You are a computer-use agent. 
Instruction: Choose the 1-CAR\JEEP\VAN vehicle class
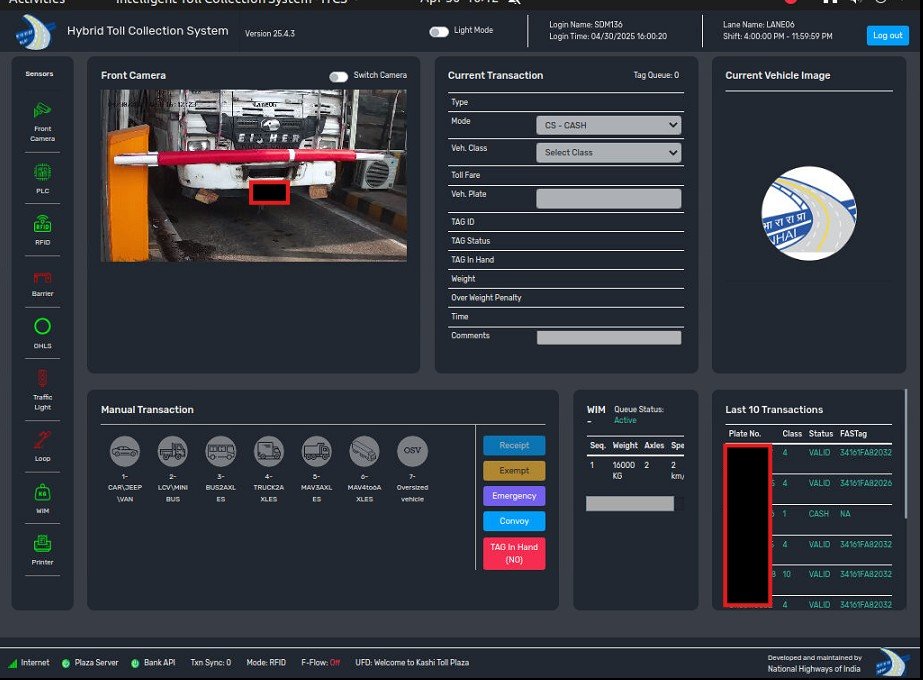pos(125,452)
